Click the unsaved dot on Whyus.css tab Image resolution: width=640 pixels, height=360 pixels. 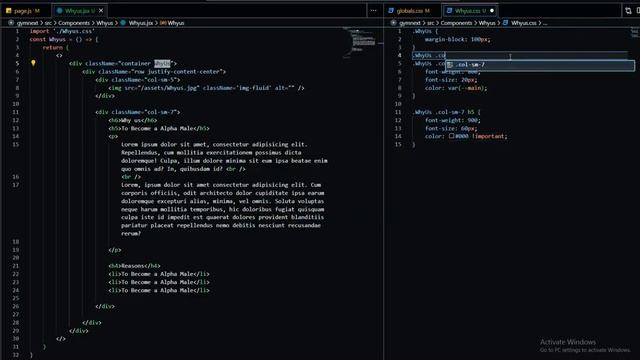pos(492,11)
